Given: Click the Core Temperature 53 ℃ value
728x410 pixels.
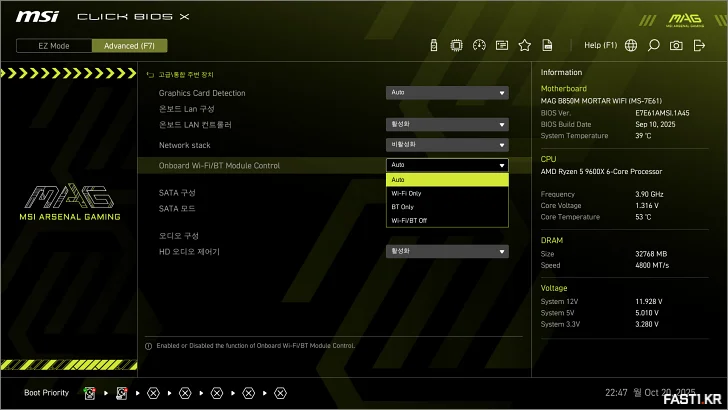Looking at the screenshot, I should coord(643,217).
